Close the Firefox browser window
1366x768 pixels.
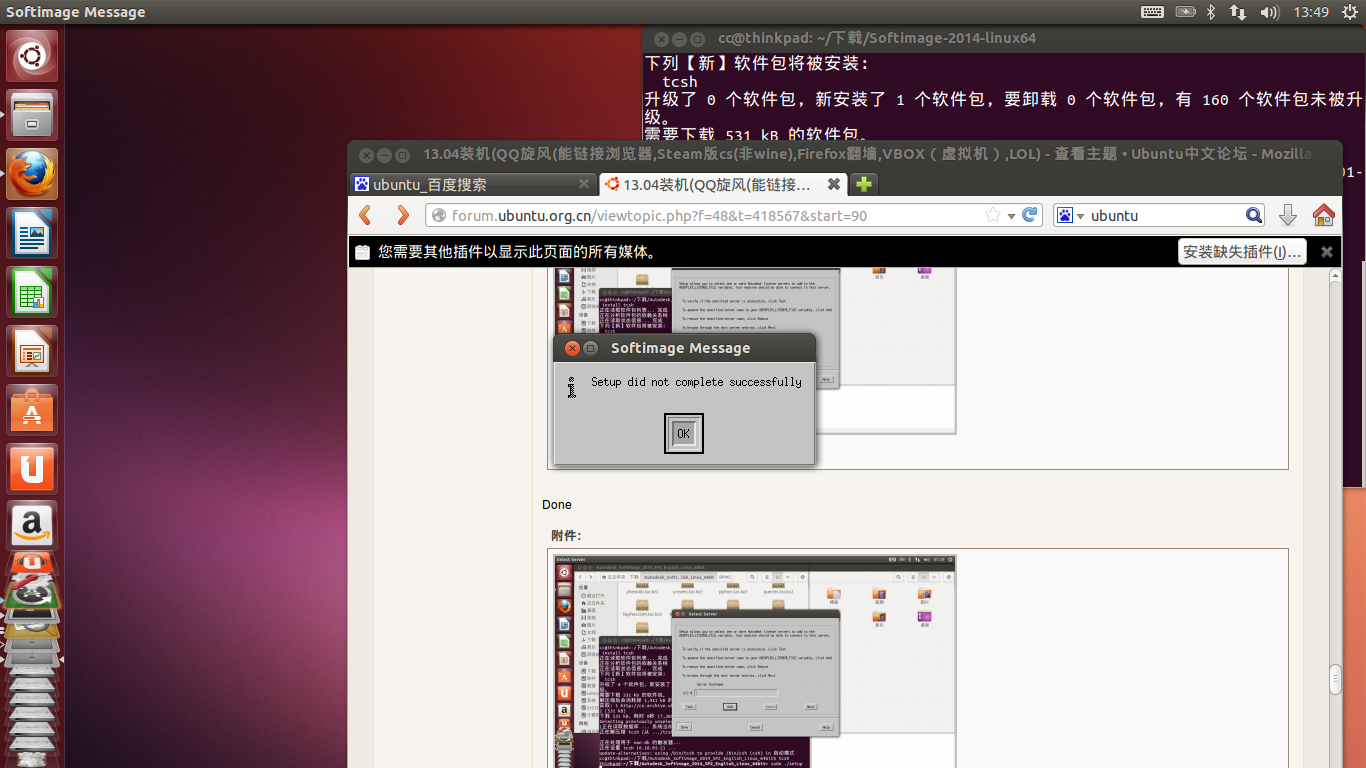(x=366, y=155)
